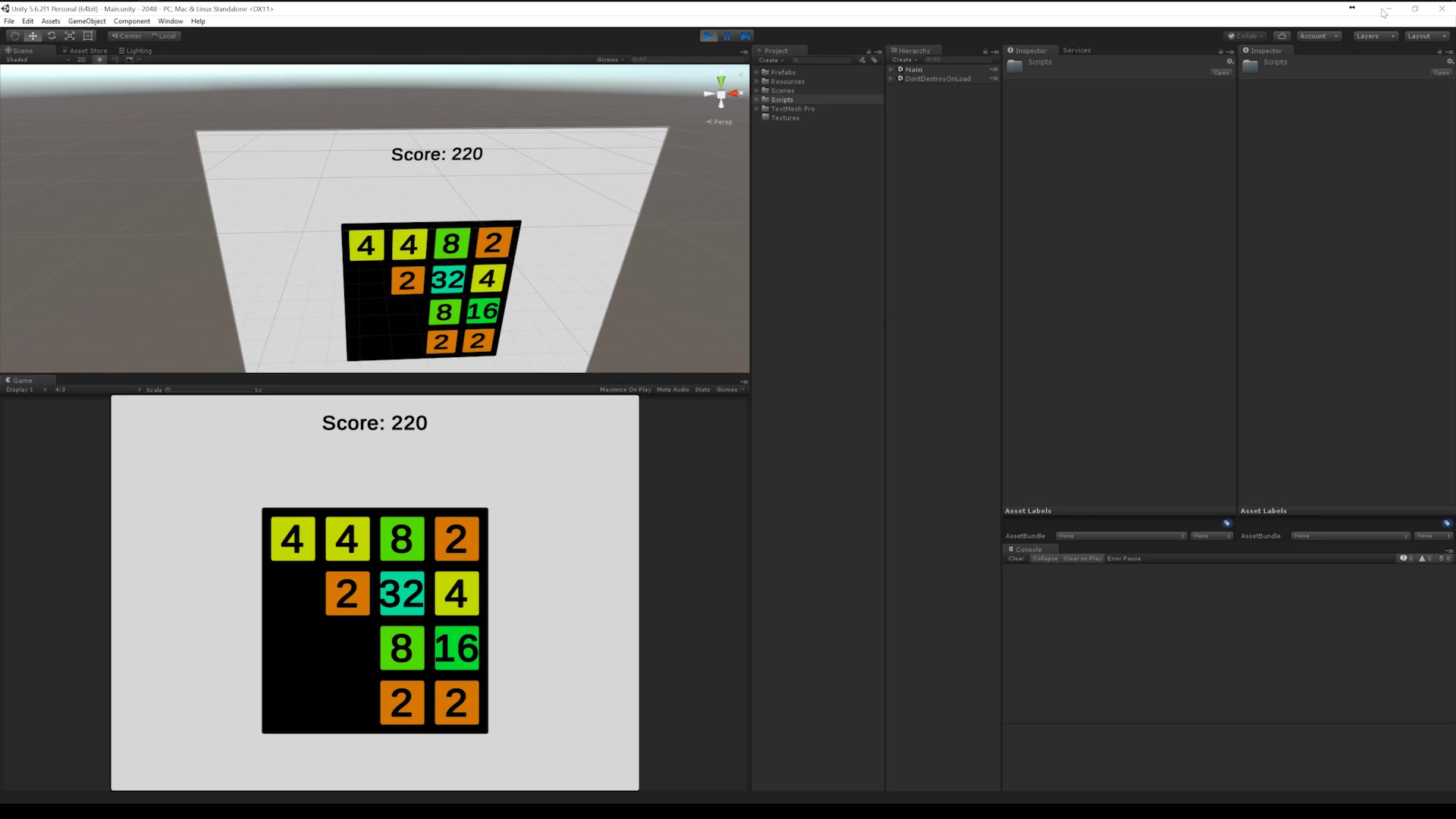Viewport: 1456px width, 819px height.
Task: Expand the Scripts folder in Project panel
Action: point(758,99)
